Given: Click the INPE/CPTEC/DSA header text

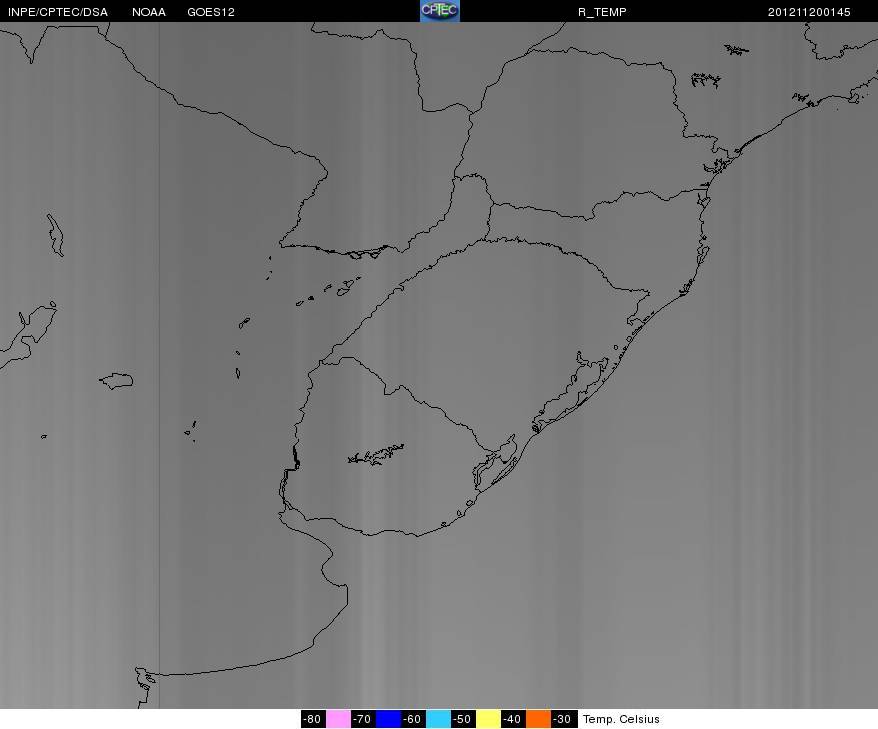Looking at the screenshot, I should tap(58, 12).
